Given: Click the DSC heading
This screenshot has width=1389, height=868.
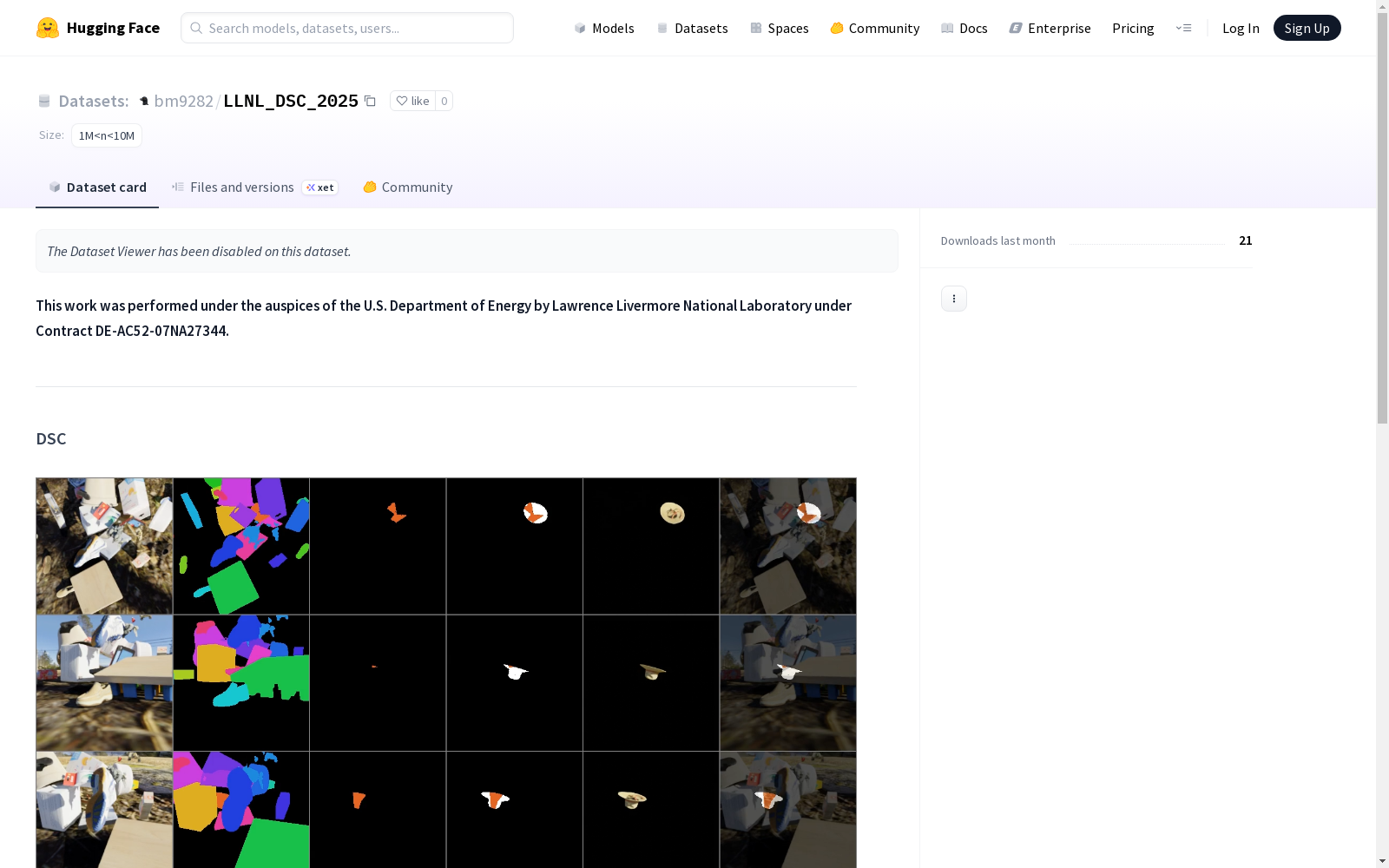Looking at the screenshot, I should (x=51, y=438).
